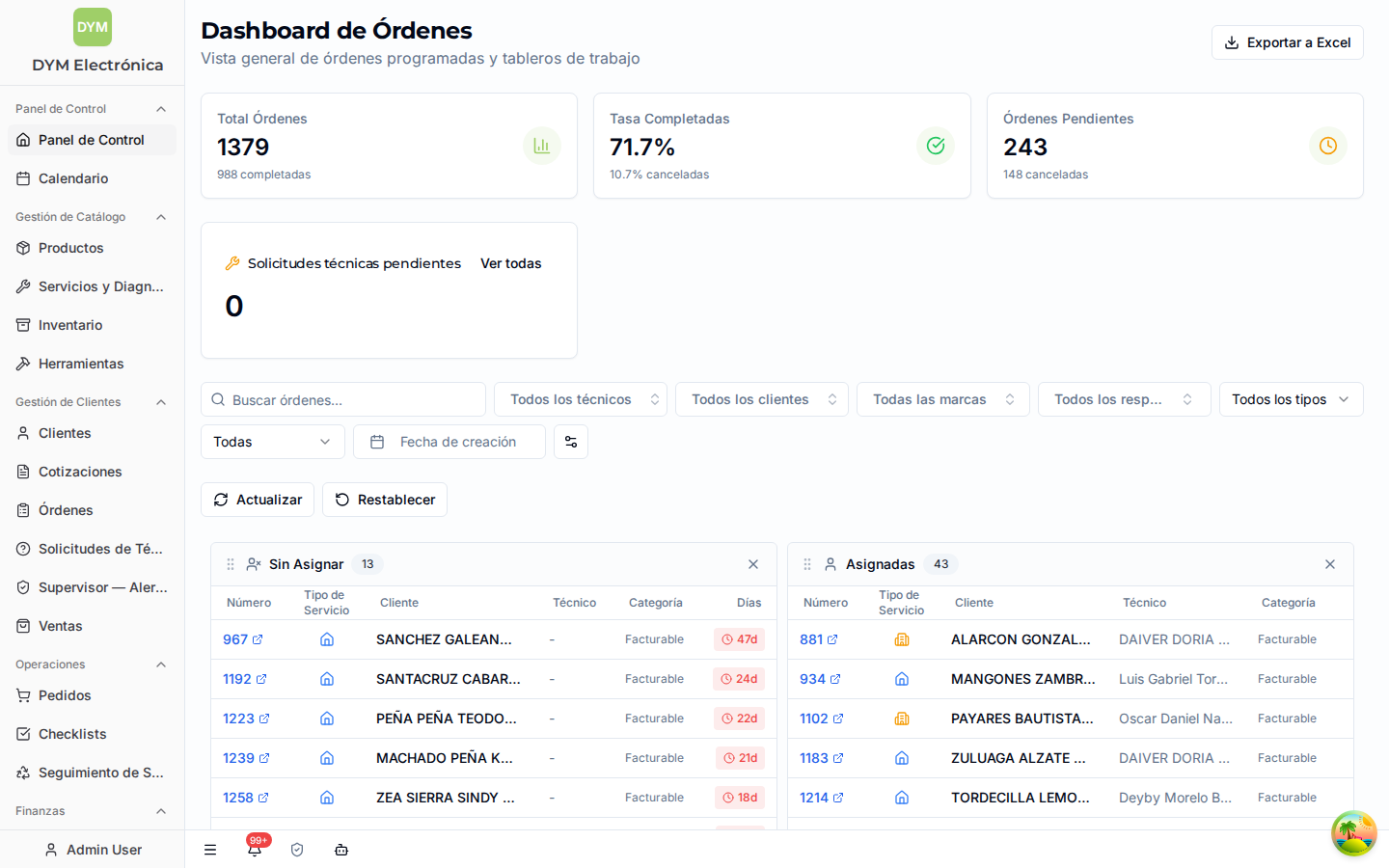Click the check circle icon in Tasa Completadas
This screenshot has width=1389, height=868.
(x=936, y=146)
